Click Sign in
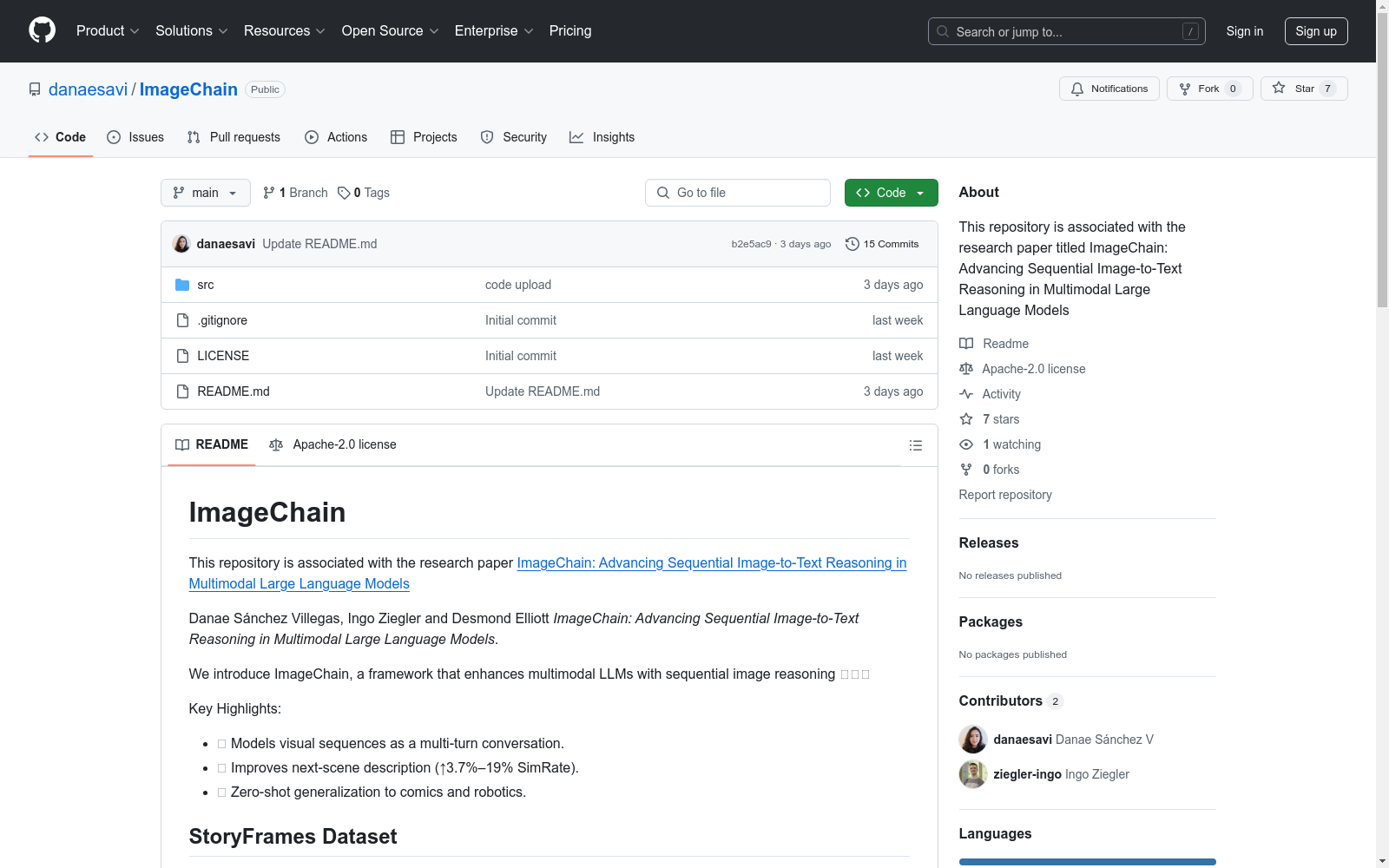 [x=1245, y=31]
